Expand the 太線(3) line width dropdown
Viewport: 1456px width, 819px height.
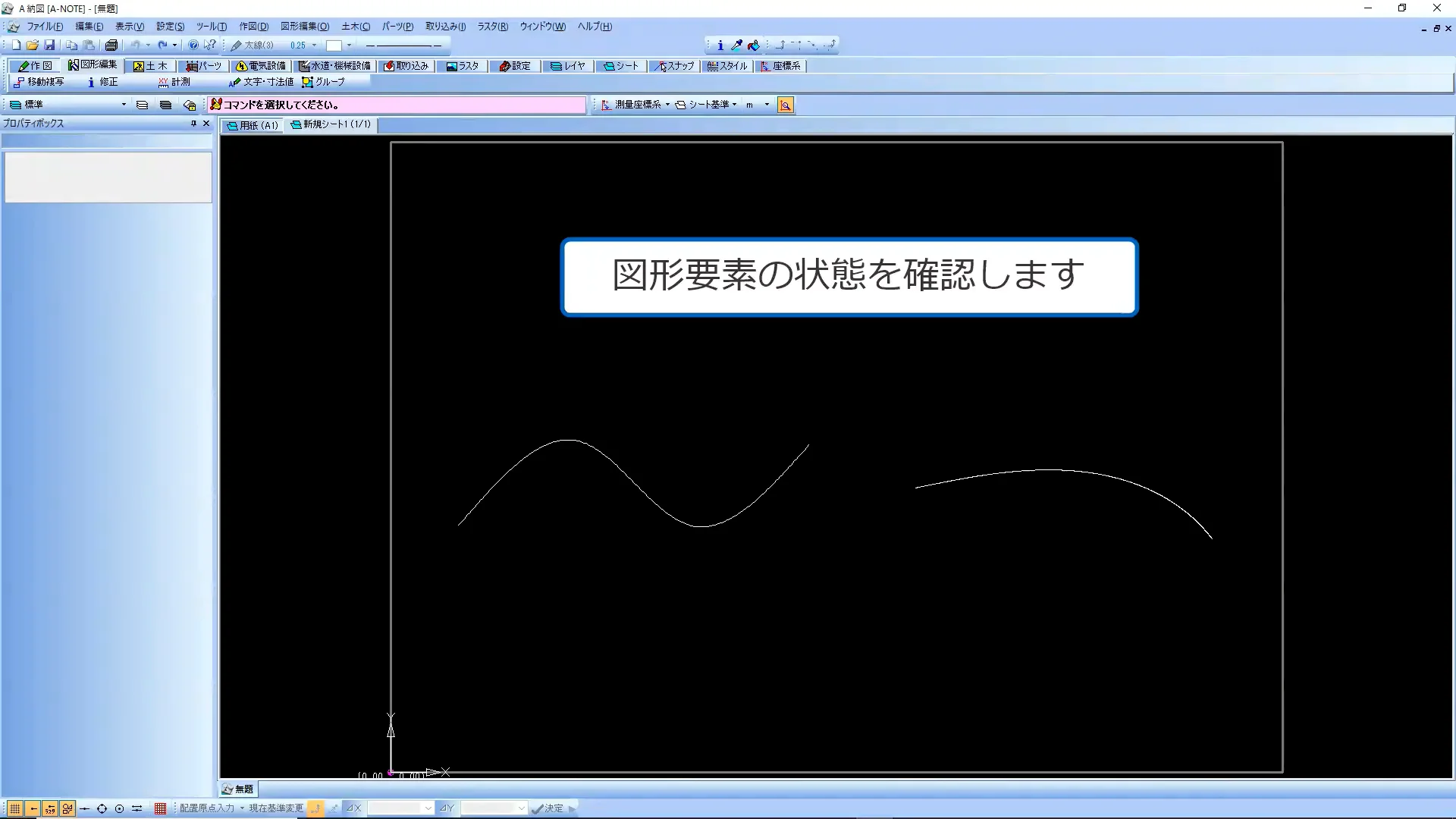[314, 45]
